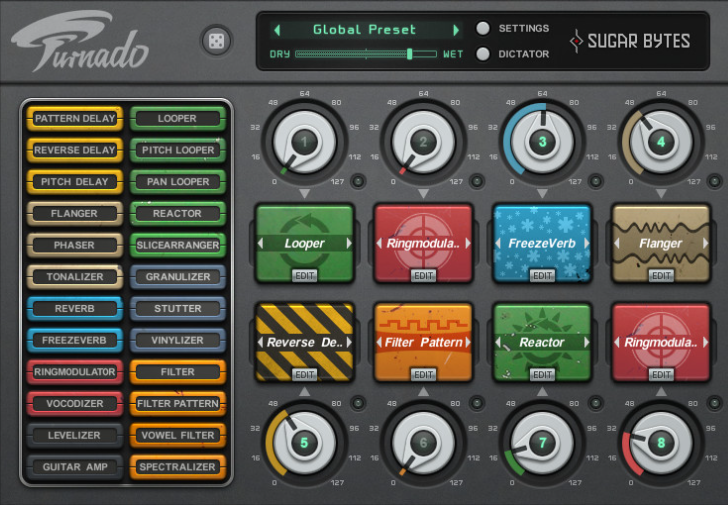Open EDIT on the Filter Pattern pad
Image resolution: width=728 pixels, height=505 pixels.
(423, 374)
